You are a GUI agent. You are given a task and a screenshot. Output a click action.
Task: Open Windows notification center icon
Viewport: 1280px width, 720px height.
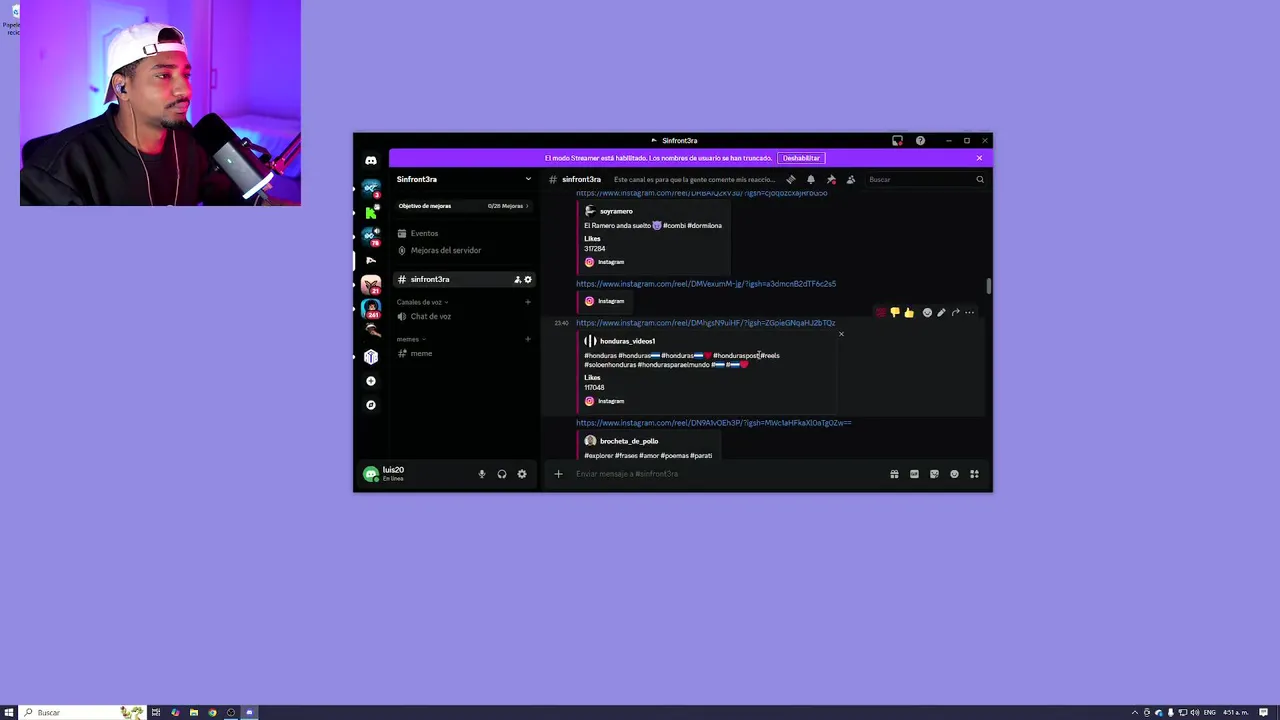point(1263,713)
